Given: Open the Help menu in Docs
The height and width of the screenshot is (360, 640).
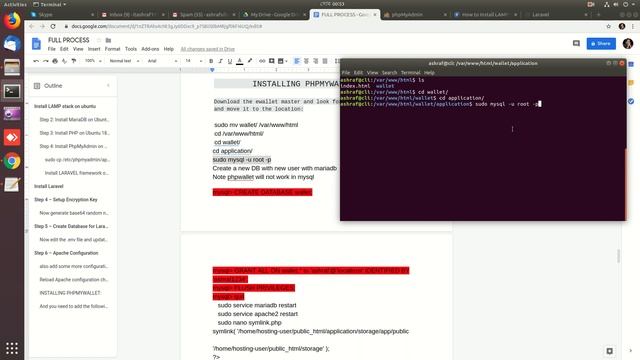Looking at the screenshot, I should point(169,49).
